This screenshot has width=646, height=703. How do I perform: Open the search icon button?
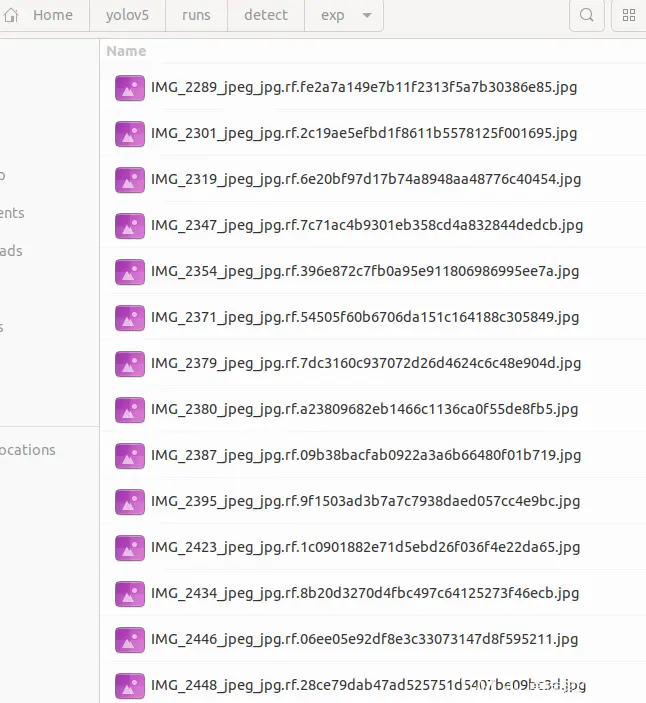point(586,15)
